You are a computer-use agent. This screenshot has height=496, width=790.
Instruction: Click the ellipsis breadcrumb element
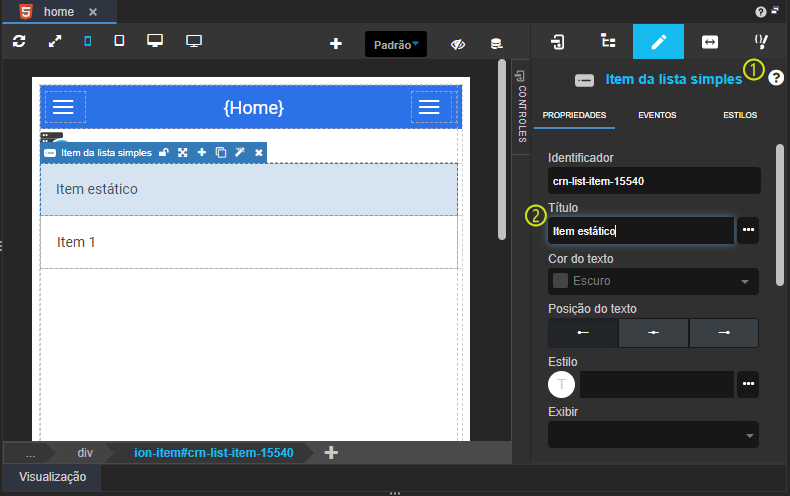coord(31,453)
